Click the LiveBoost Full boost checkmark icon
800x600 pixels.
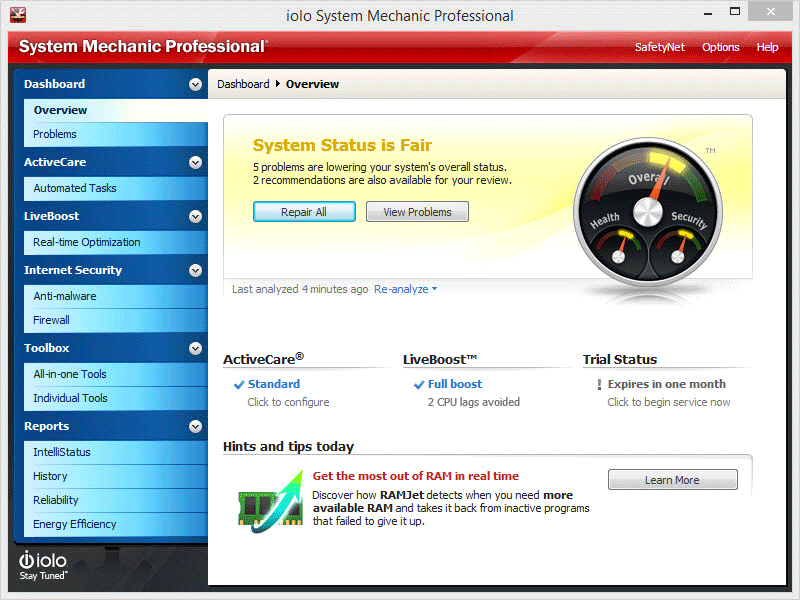(x=419, y=385)
